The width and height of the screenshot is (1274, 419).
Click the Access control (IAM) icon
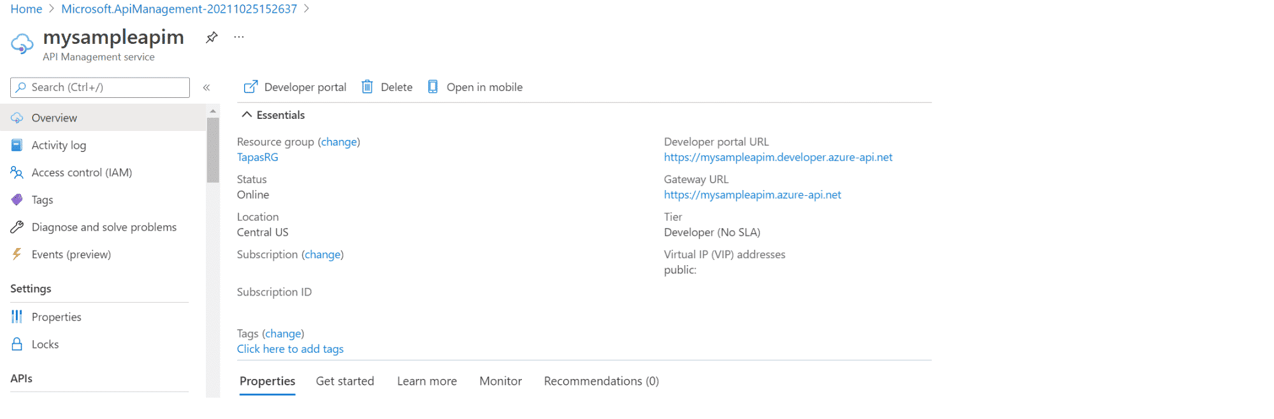pyautogui.click(x=17, y=172)
